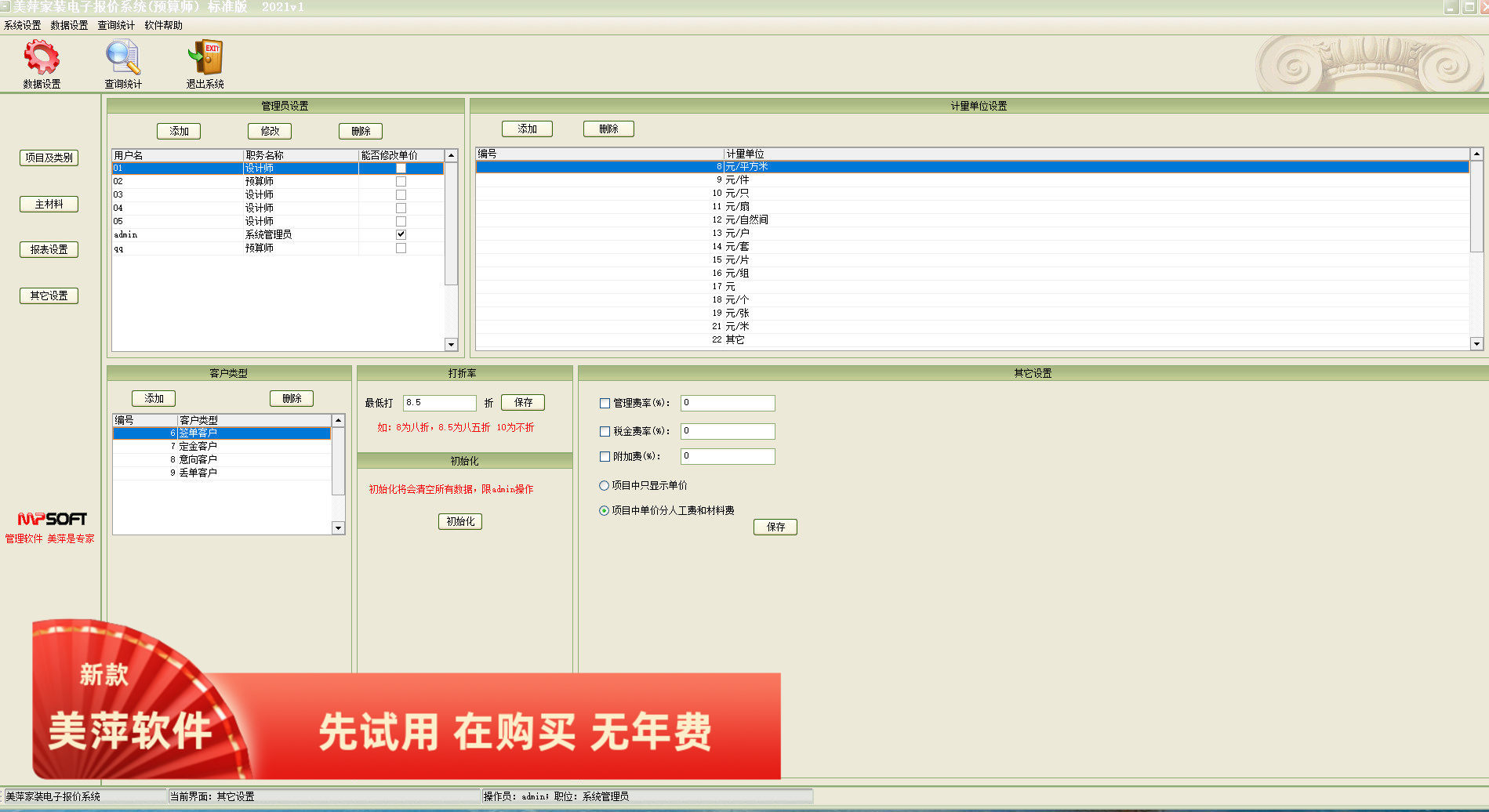Viewport: 1489px width, 812px height.
Task: Toggle price-edit checkbox for user 01
Action: click(x=401, y=168)
